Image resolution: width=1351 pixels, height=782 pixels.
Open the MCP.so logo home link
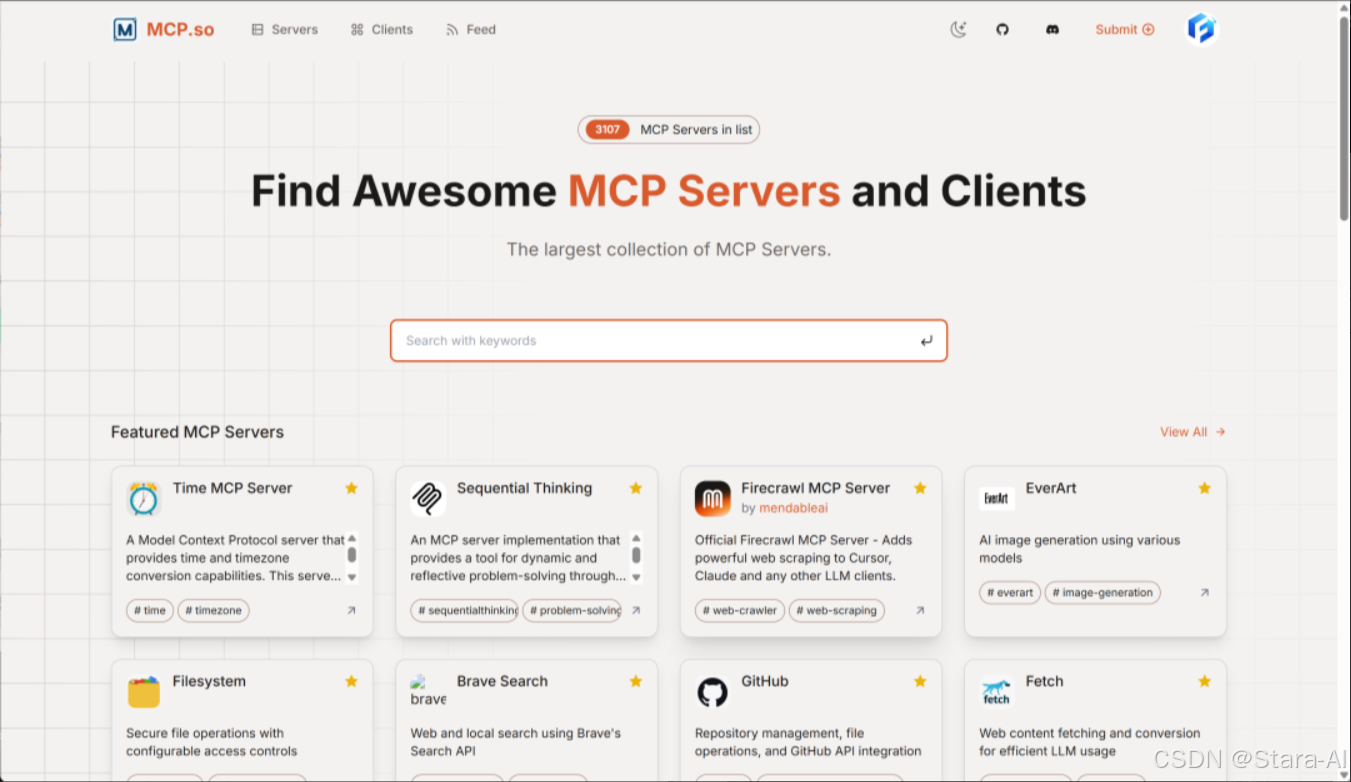coord(164,29)
